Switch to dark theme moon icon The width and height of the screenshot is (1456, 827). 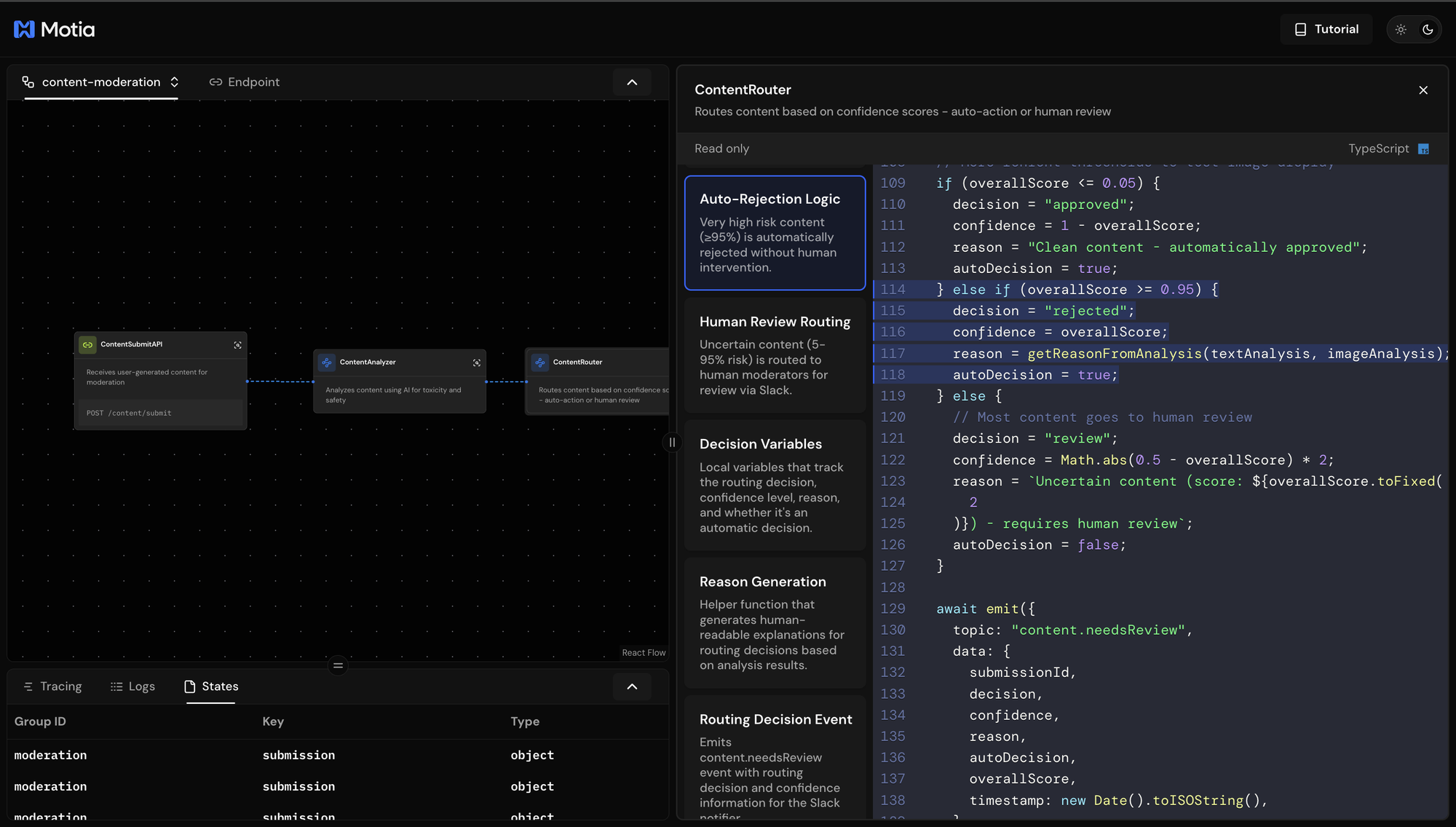coord(1428,29)
